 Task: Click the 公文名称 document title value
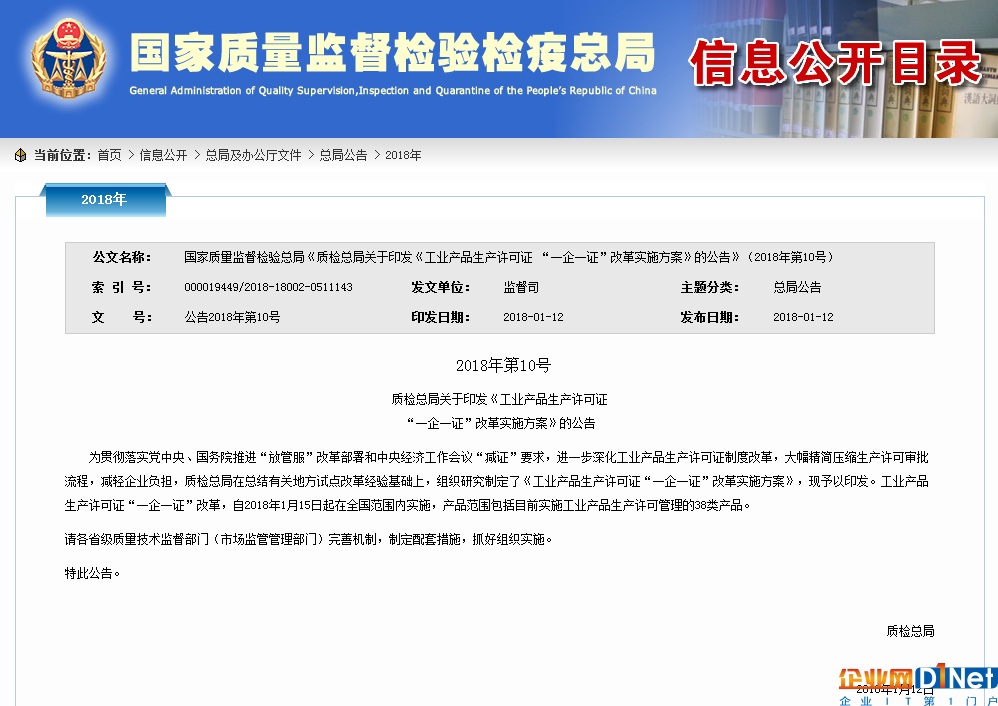[509, 257]
